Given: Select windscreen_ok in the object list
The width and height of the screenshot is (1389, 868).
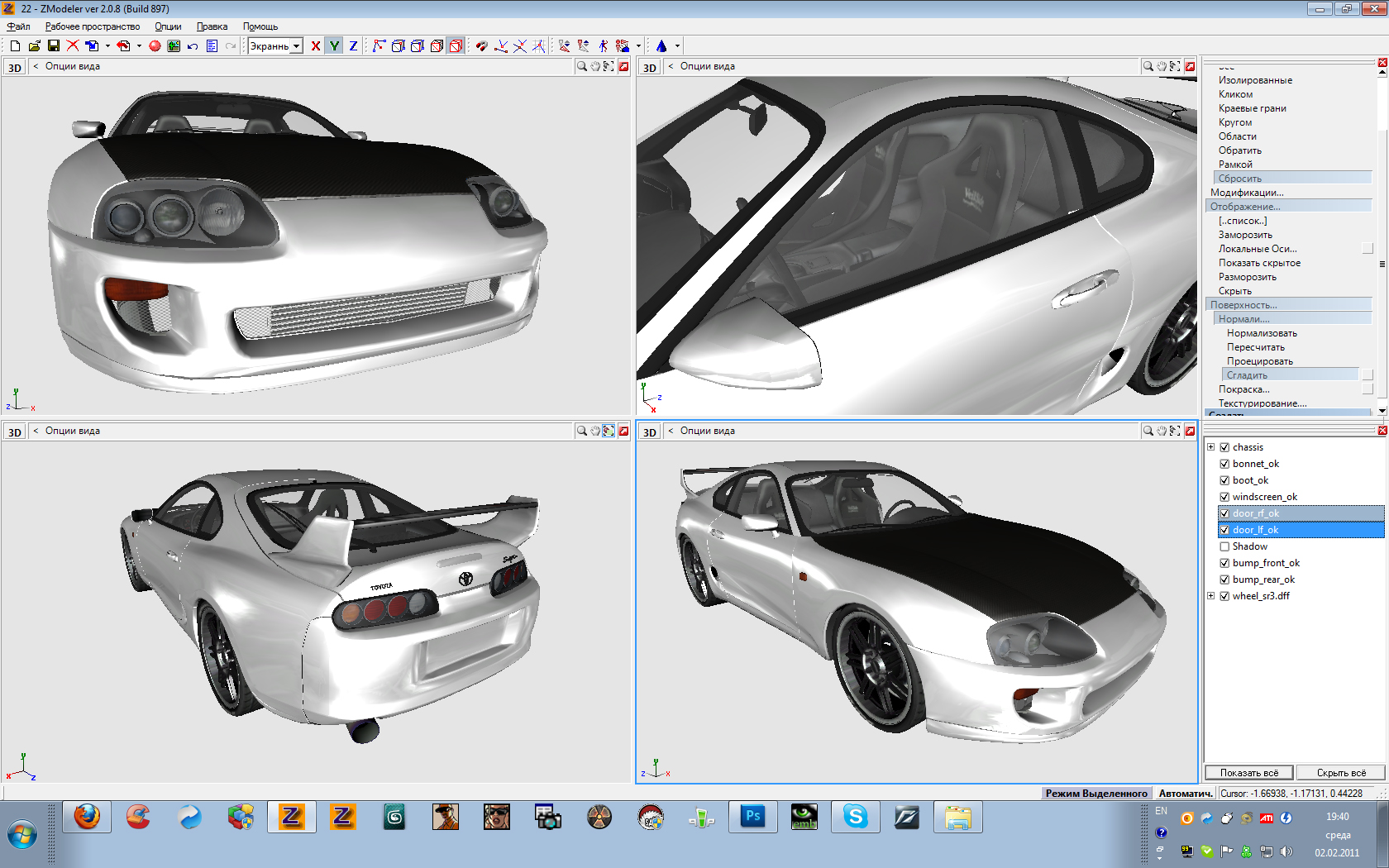Looking at the screenshot, I should 1264,497.
